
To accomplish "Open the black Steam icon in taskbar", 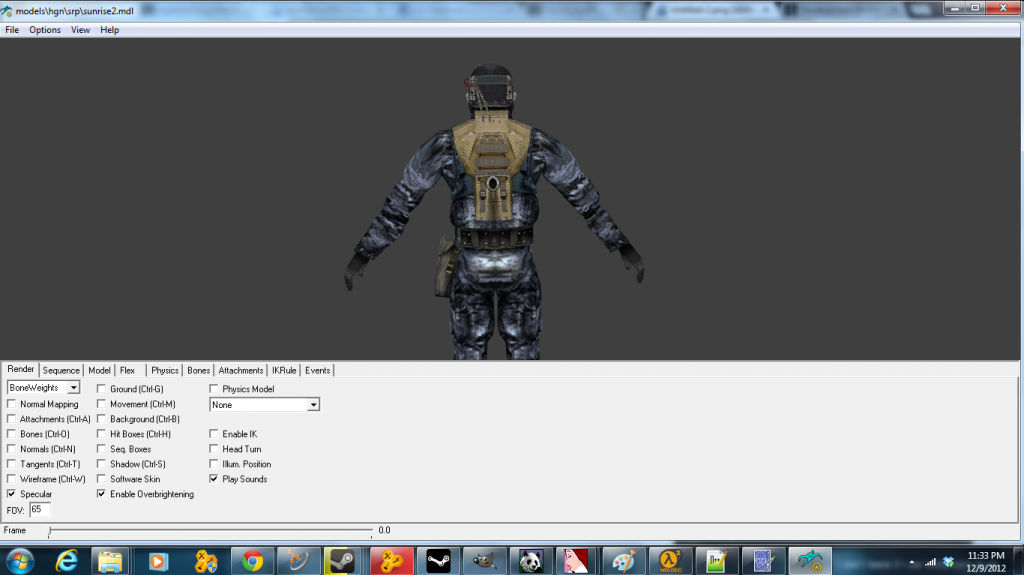I will pyautogui.click(x=438, y=561).
